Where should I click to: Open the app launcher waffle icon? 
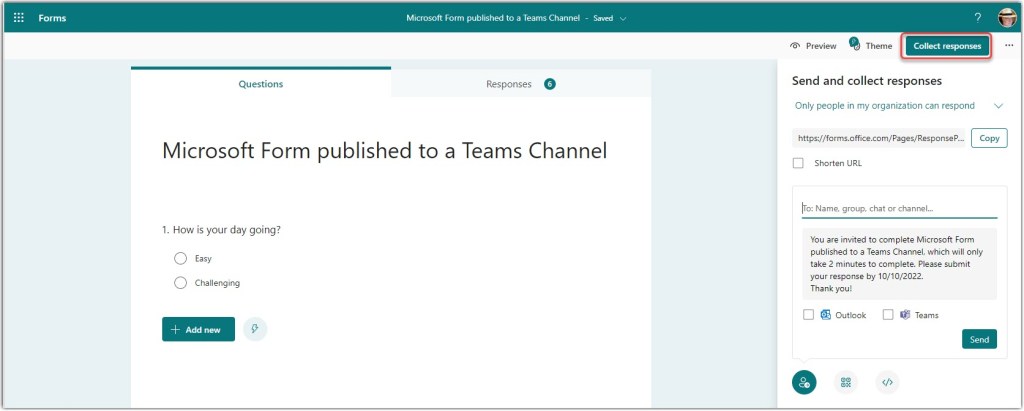pyautogui.click(x=19, y=17)
